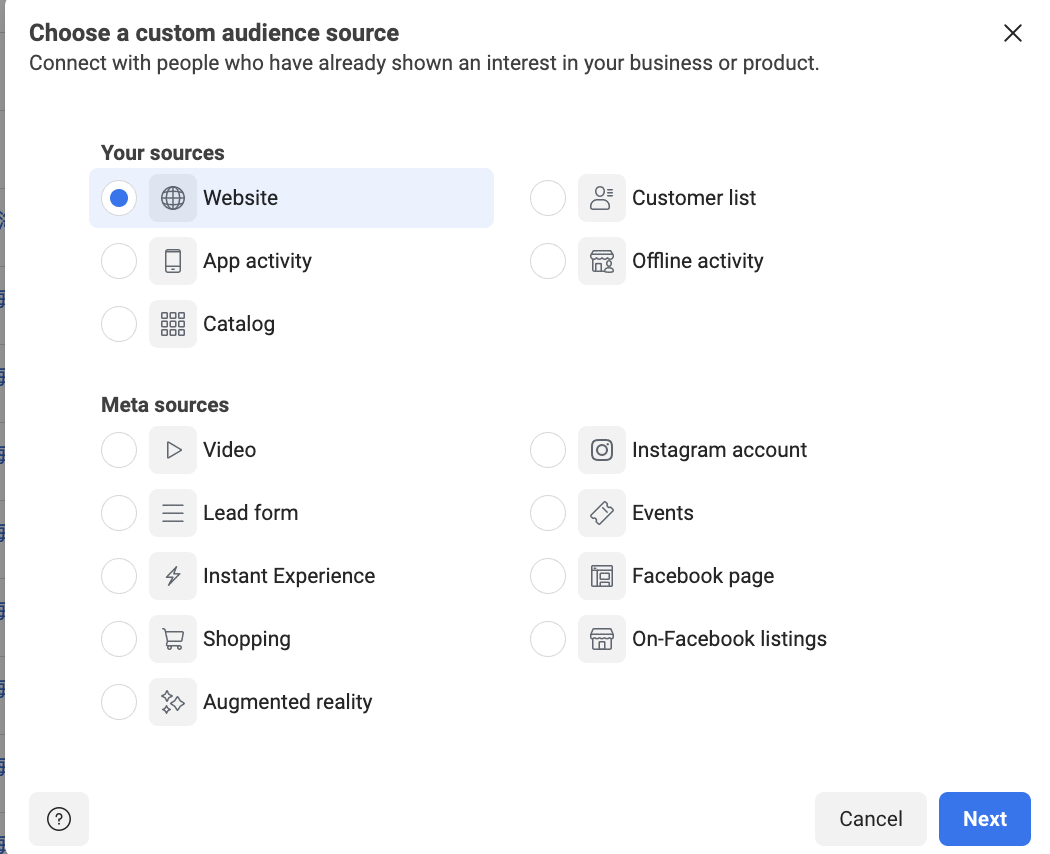Click the sparkles Augmented reality icon

pos(173,702)
